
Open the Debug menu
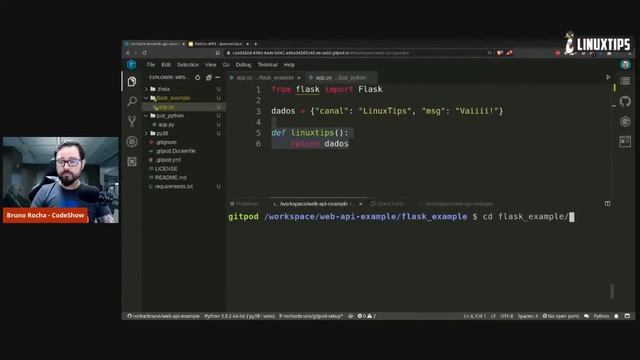(243, 64)
